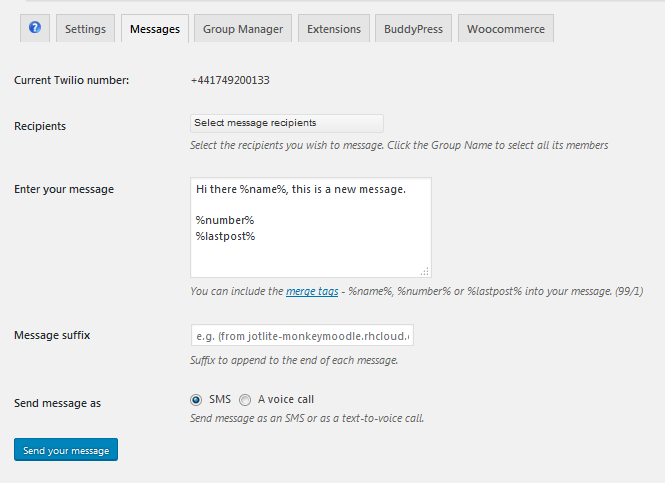Focus the Message suffix input field

click(x=302, y=335)
